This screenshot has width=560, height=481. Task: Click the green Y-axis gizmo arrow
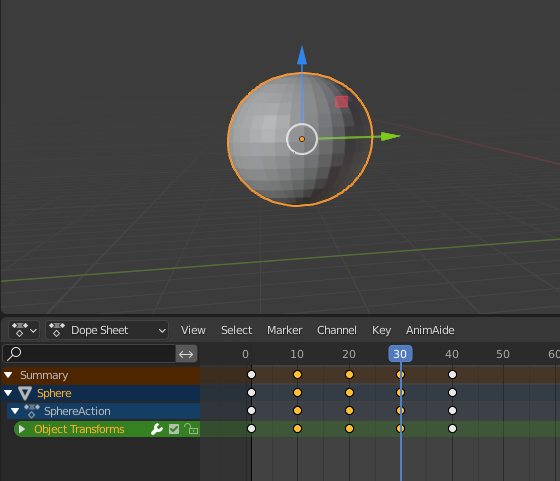click(390, 136)
